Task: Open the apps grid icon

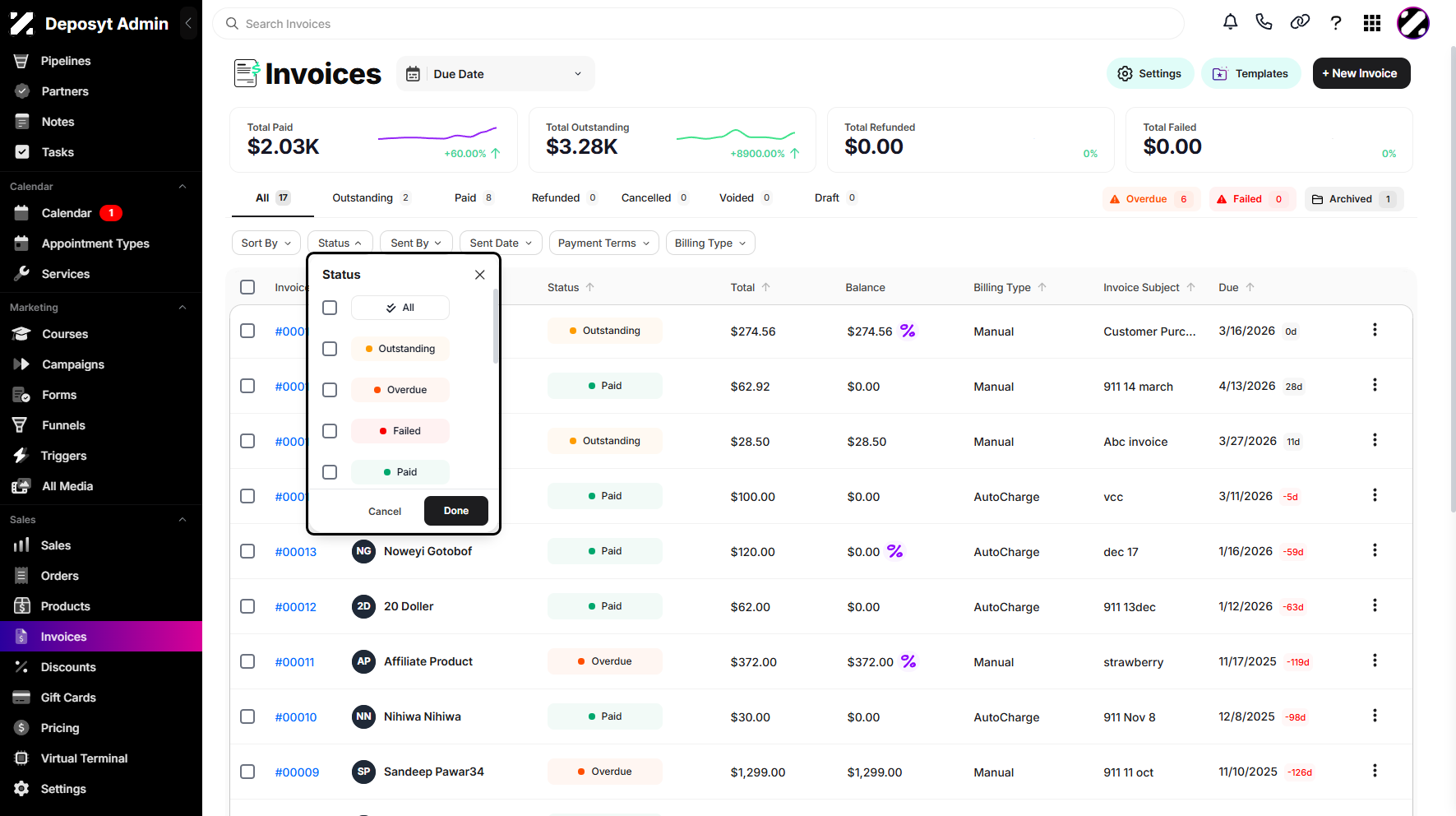Action: tap(1372, 23)
